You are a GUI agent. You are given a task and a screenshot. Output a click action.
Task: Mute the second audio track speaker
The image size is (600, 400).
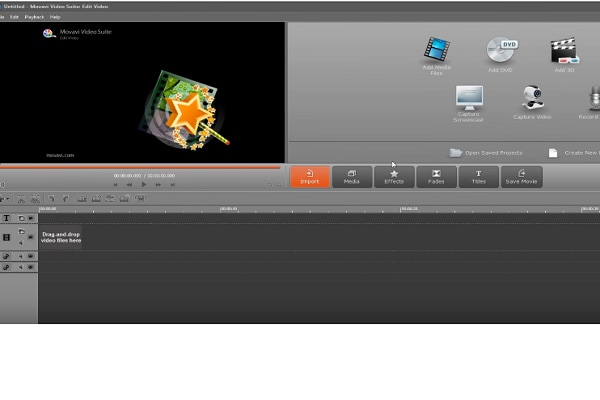(x=20, y=267)
